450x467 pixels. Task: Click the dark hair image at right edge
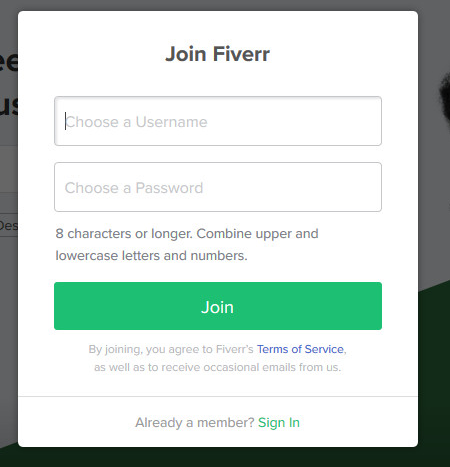coord(444,97)
